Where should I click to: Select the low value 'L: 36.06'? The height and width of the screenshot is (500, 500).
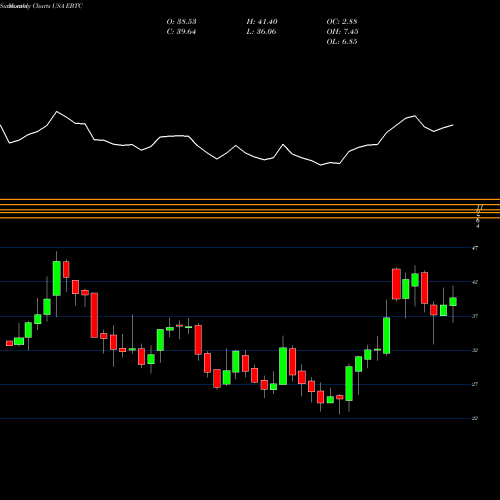(x=261, y=32)
